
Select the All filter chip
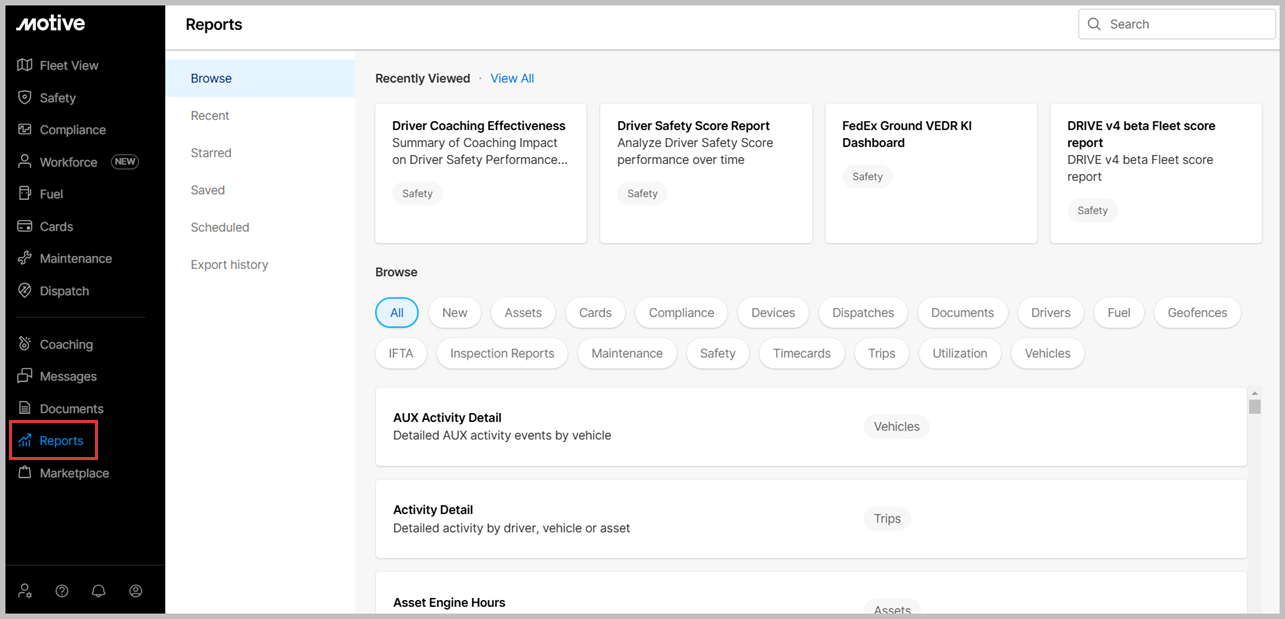coord(397,313)
